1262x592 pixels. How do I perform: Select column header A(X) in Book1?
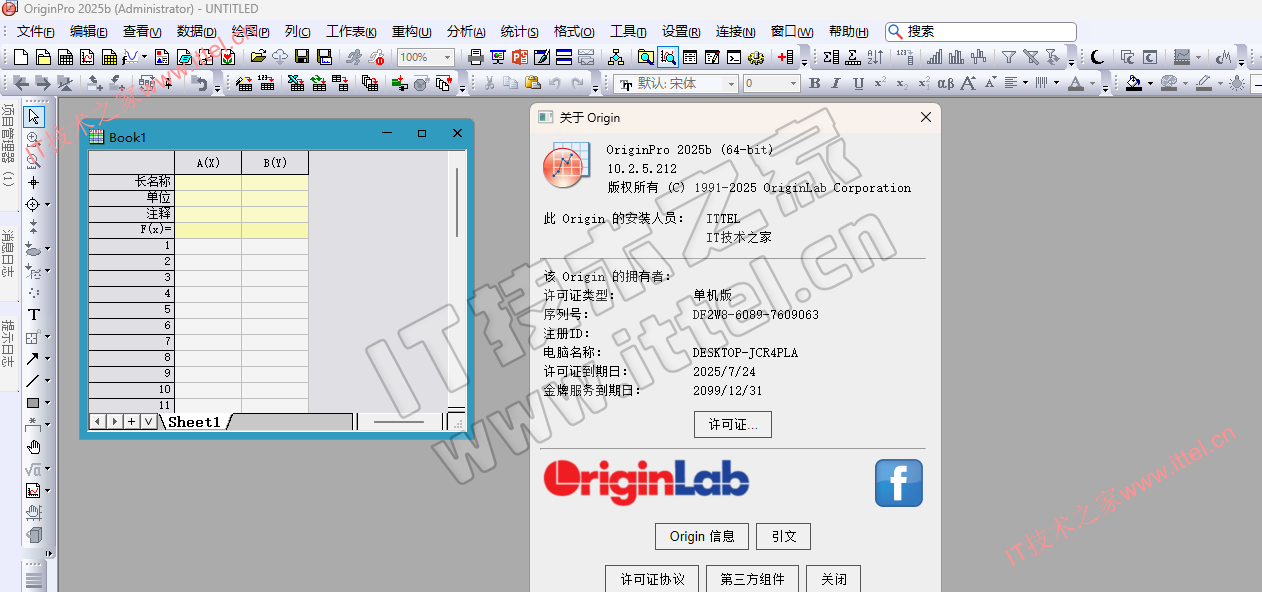coord(208,163)
